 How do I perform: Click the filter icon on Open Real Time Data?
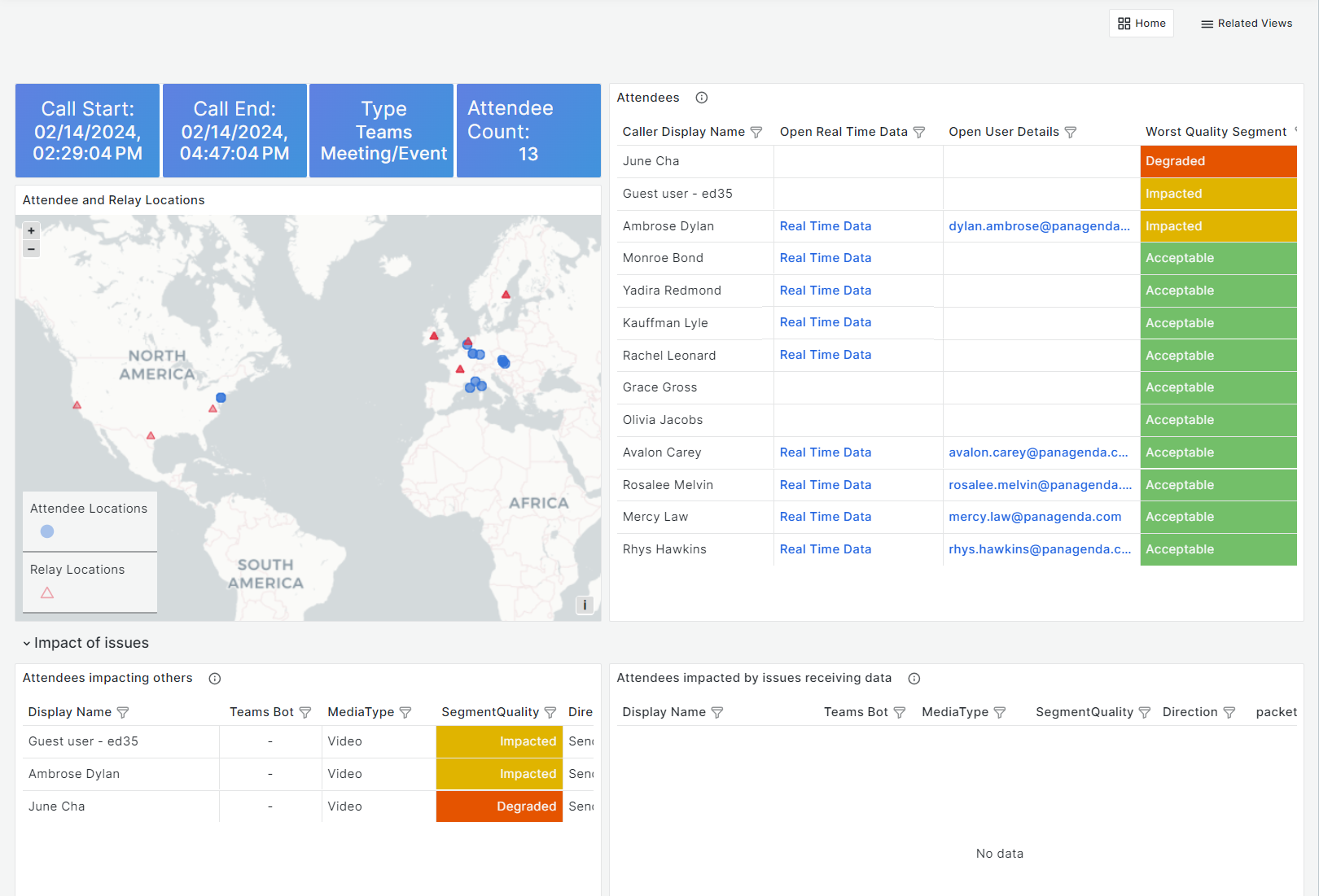click(918, 132)
